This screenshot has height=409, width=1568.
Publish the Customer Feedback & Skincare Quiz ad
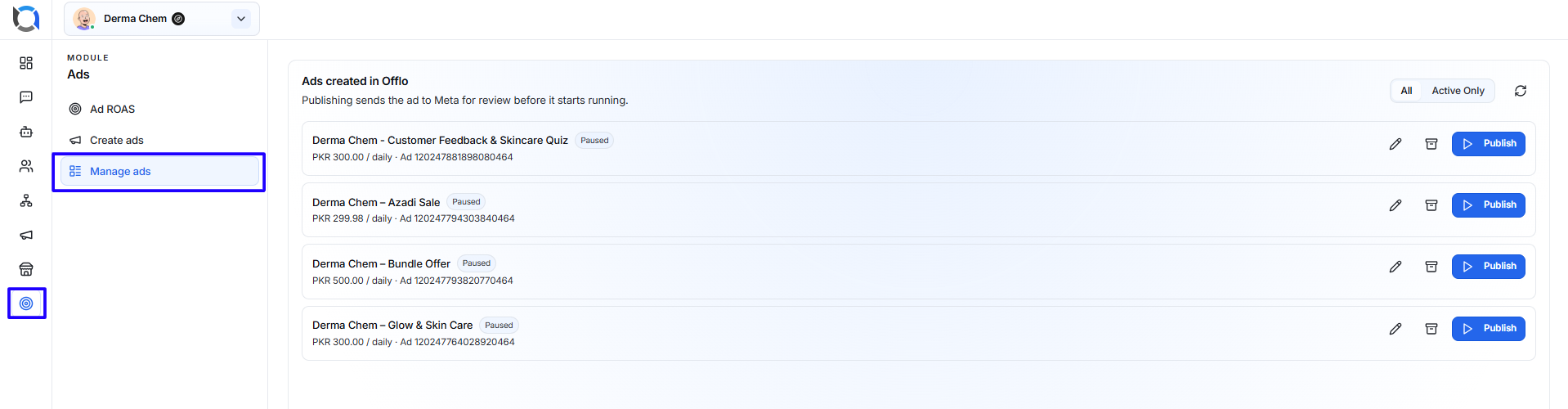click(x=1489, y=144)
